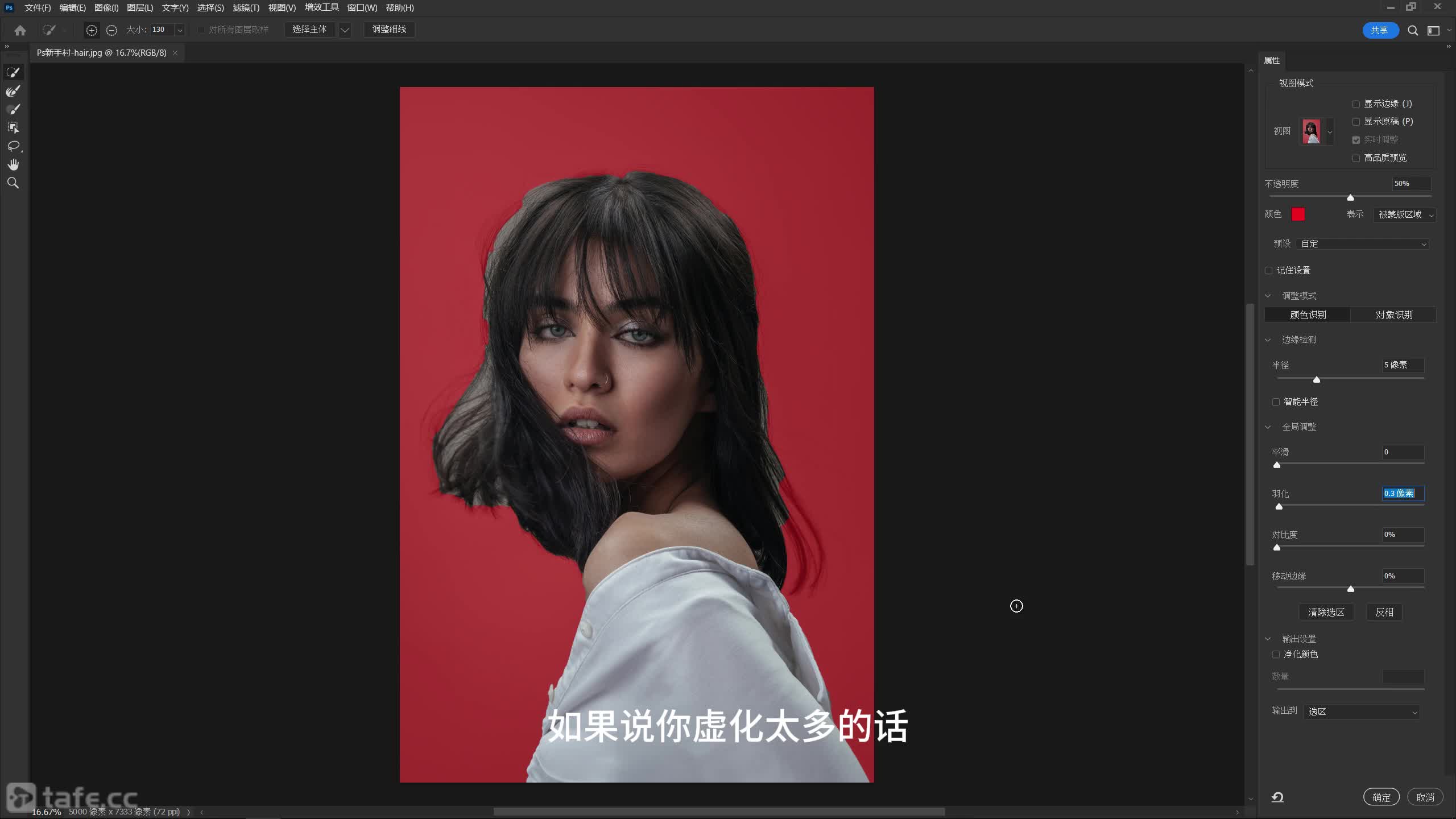
Task: Select the Object Selection tool
Action: (13, 127)
